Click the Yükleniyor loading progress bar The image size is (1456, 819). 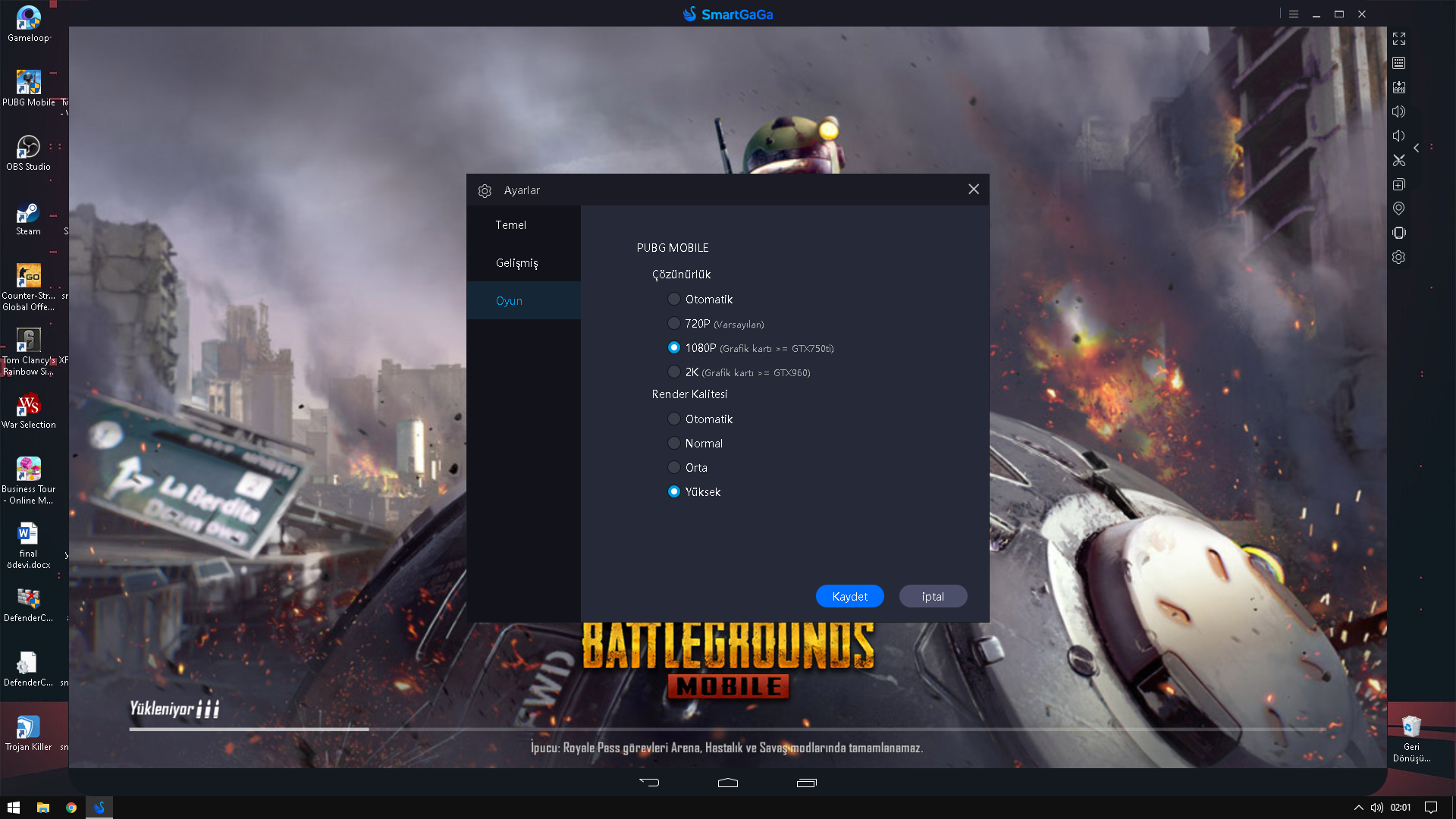(x=728, y=730)
